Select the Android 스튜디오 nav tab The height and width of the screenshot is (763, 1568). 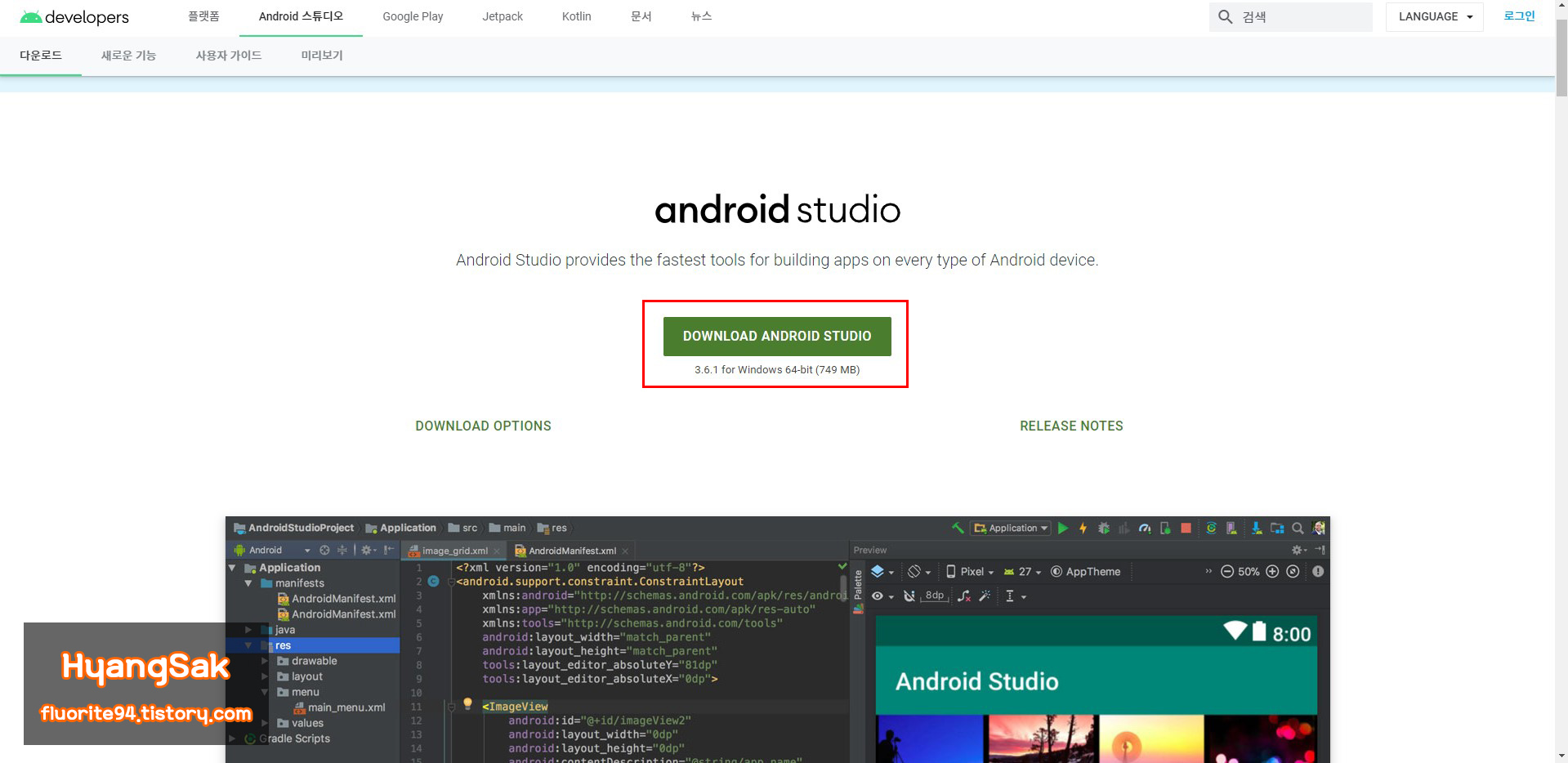tap(301, 16)
